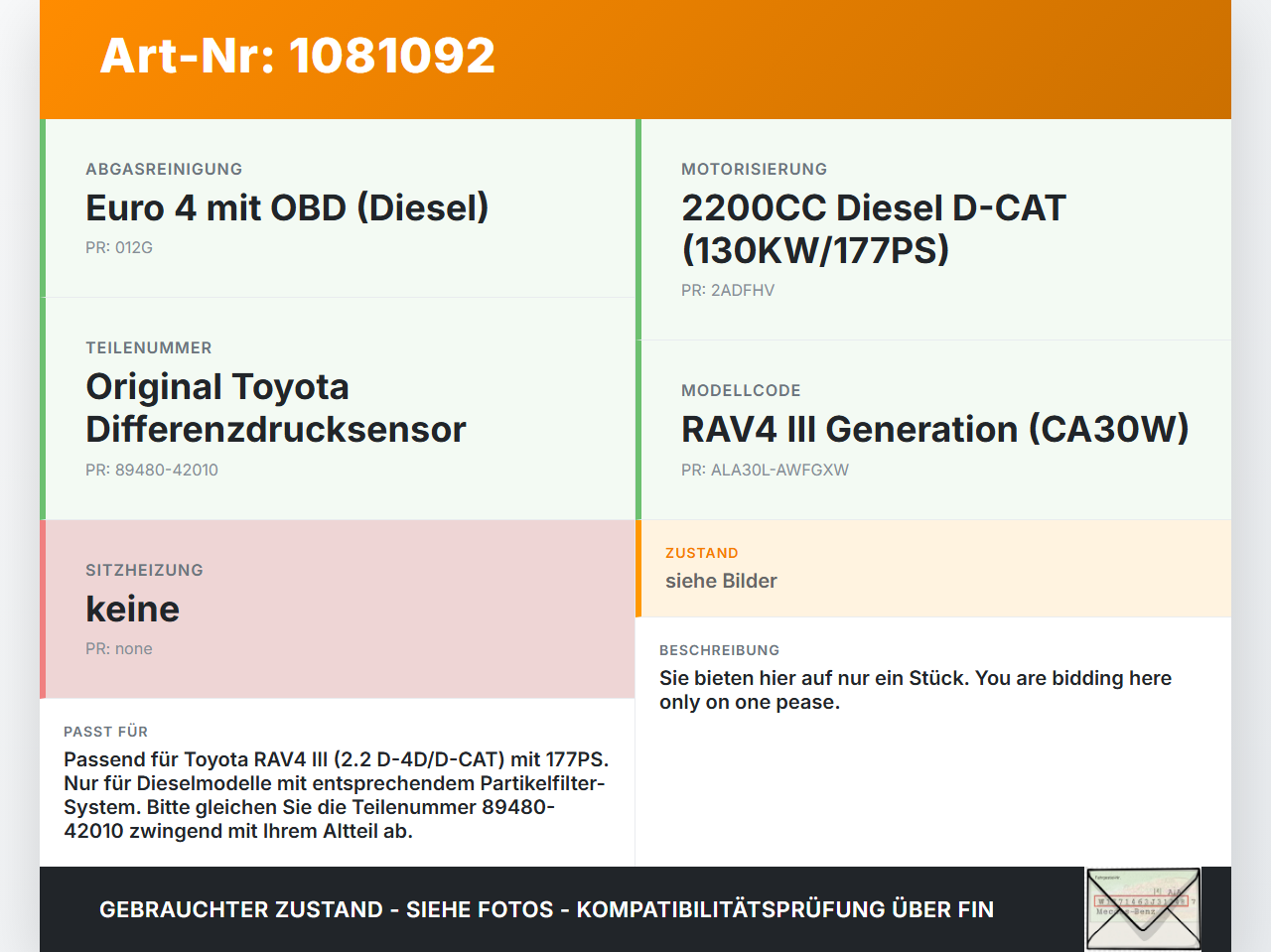
Task: Click the TEILENUMMER label
Action: 149,347
